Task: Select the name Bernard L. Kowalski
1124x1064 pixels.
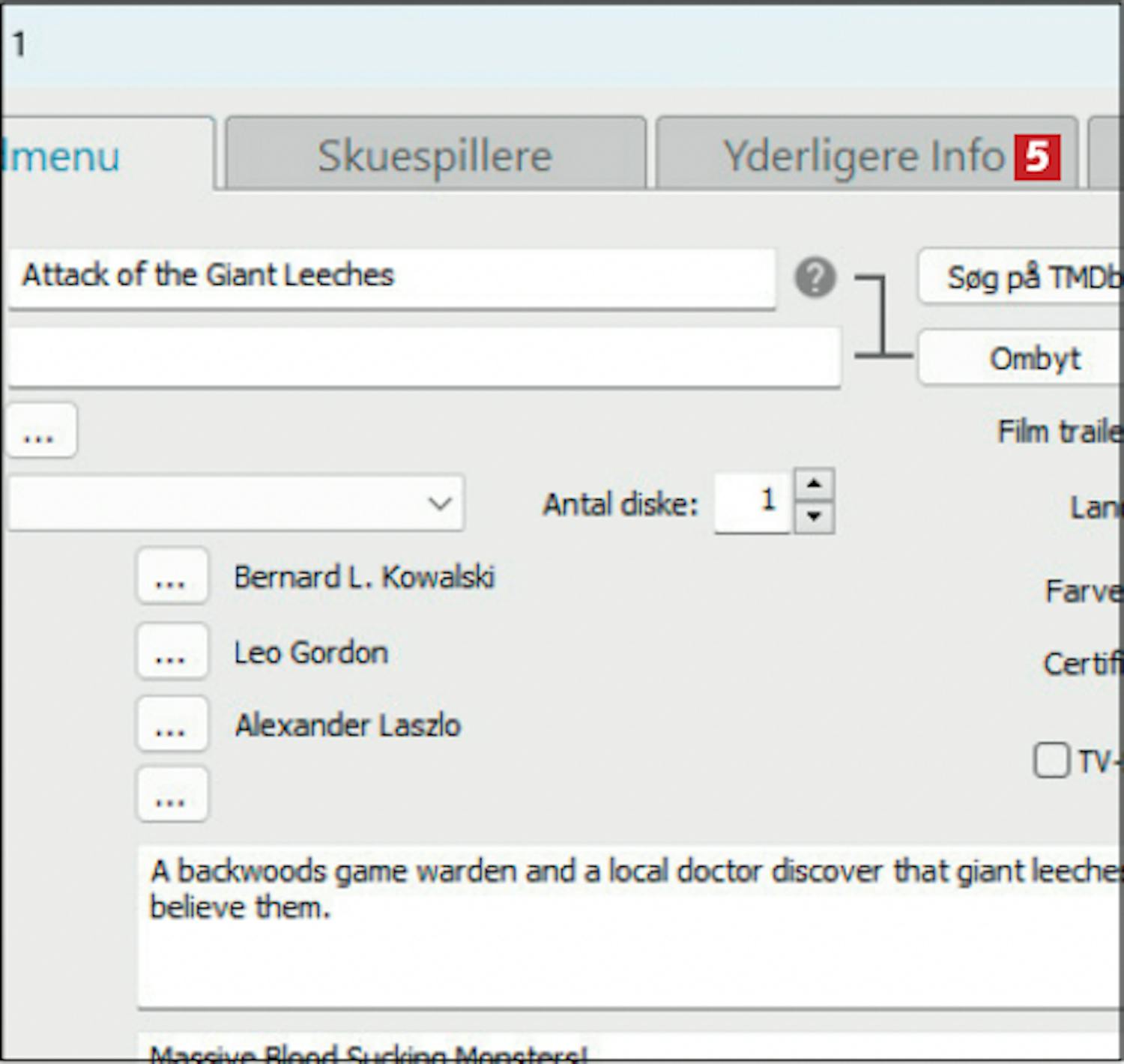Action: pyautogui.click(x=364, y=577)
